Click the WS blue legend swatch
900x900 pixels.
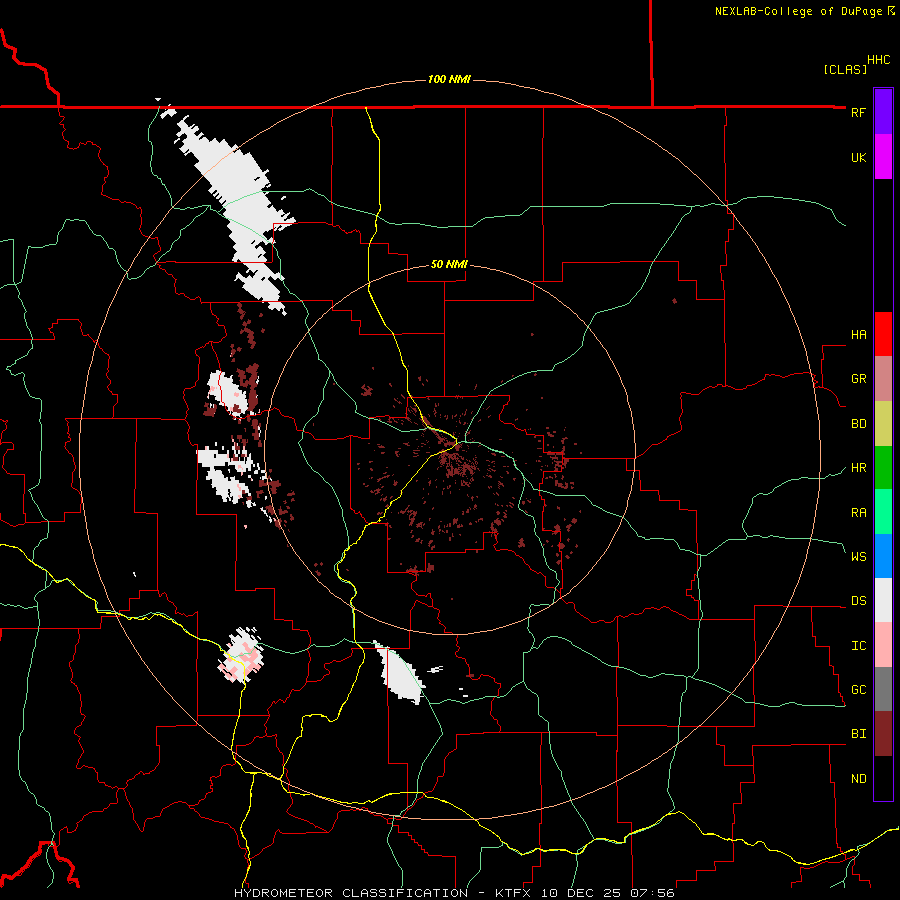pos(883,556)
